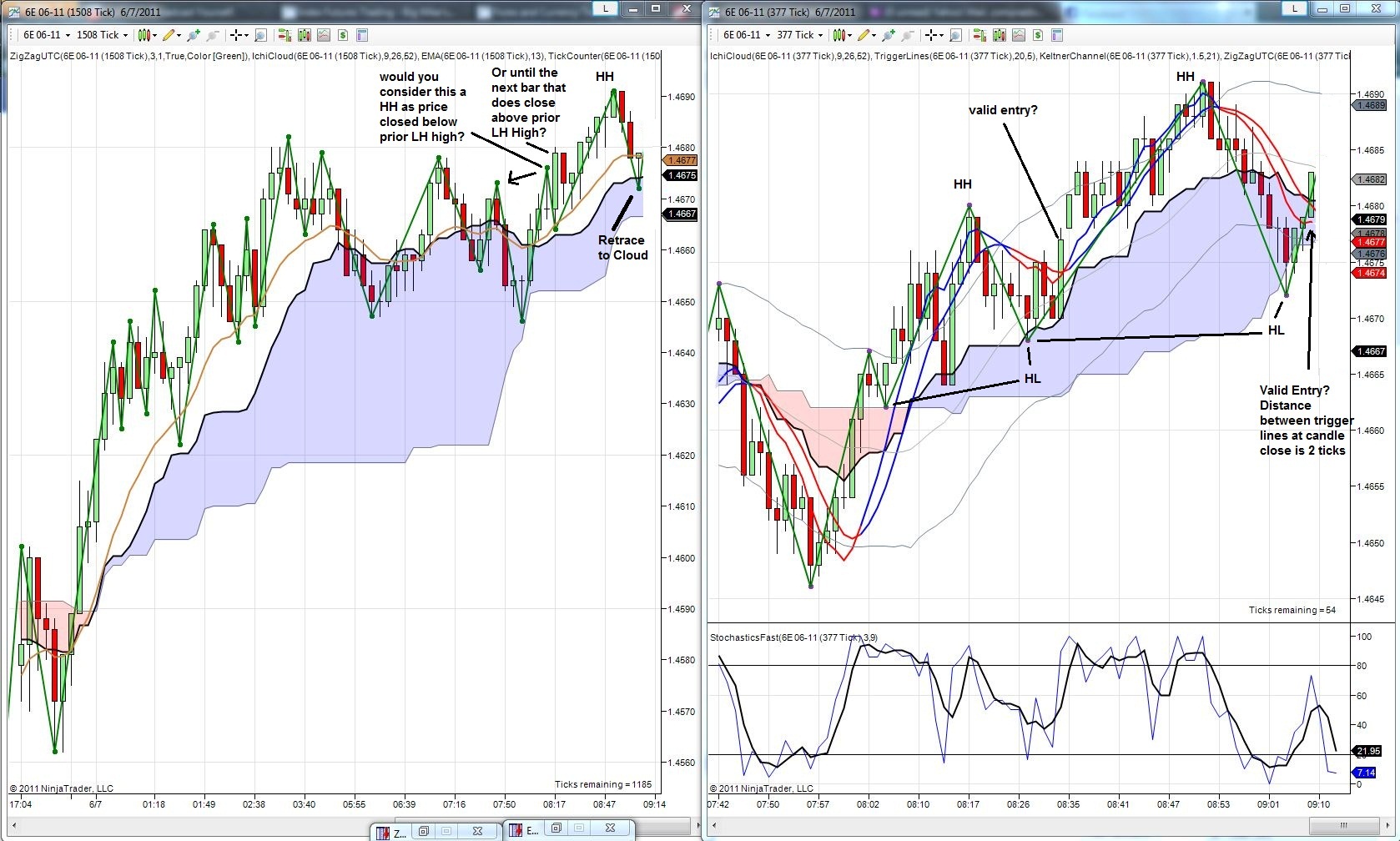Click the gray 1.4682 price marker
Image resolution: width=1400 pixels, height=841 pixels.
[1369, 179]
